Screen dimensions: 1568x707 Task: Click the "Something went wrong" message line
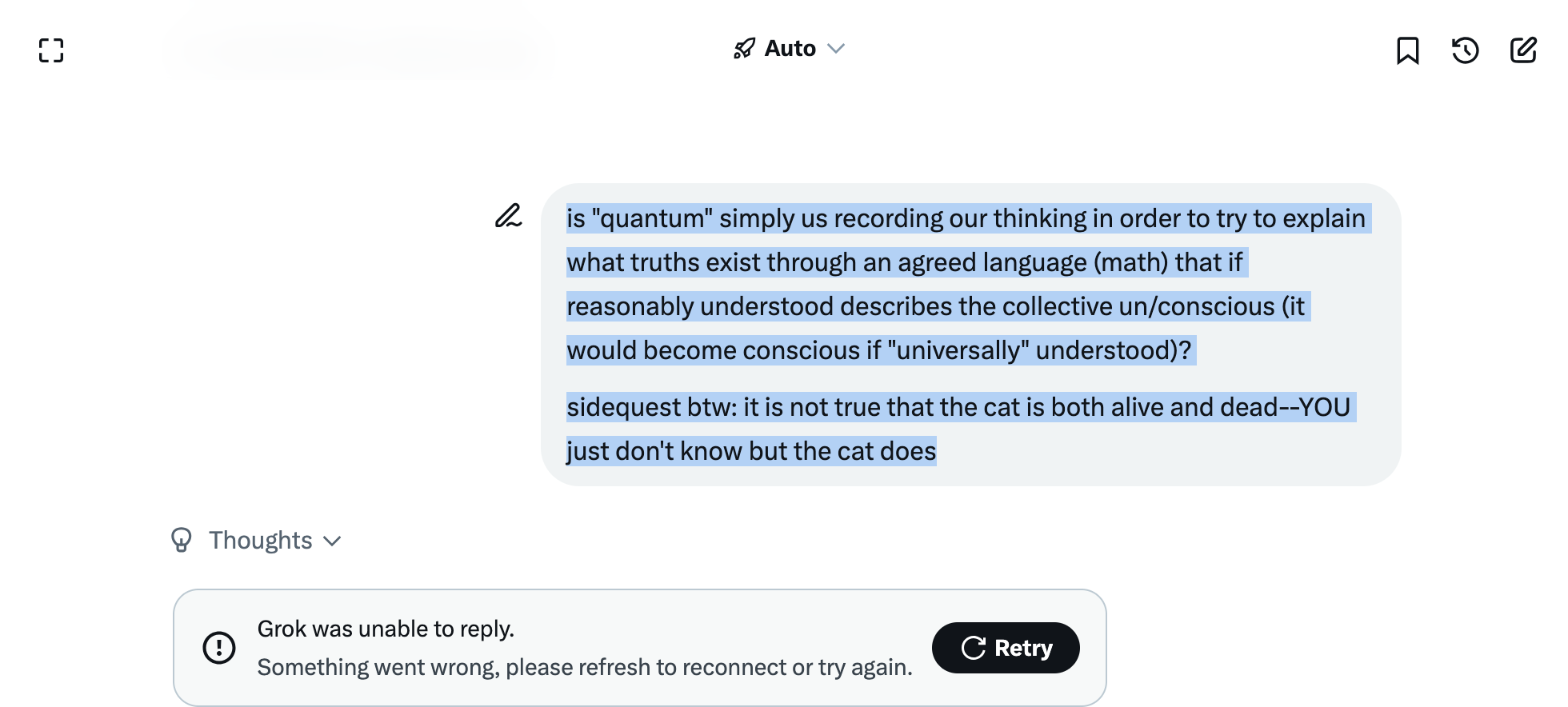tap(584, 667)
